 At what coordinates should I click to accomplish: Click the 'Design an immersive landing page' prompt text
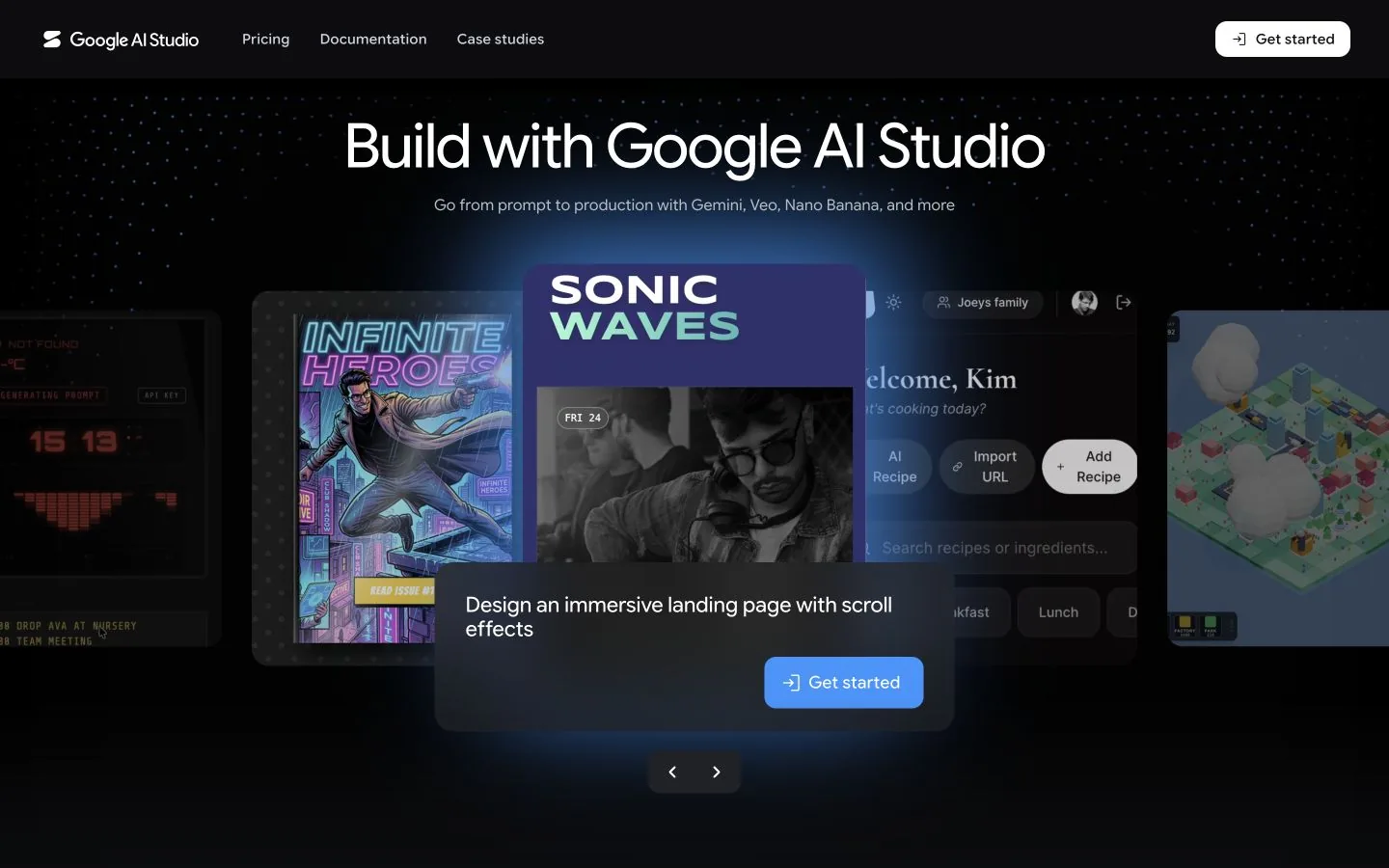(679, 617)
